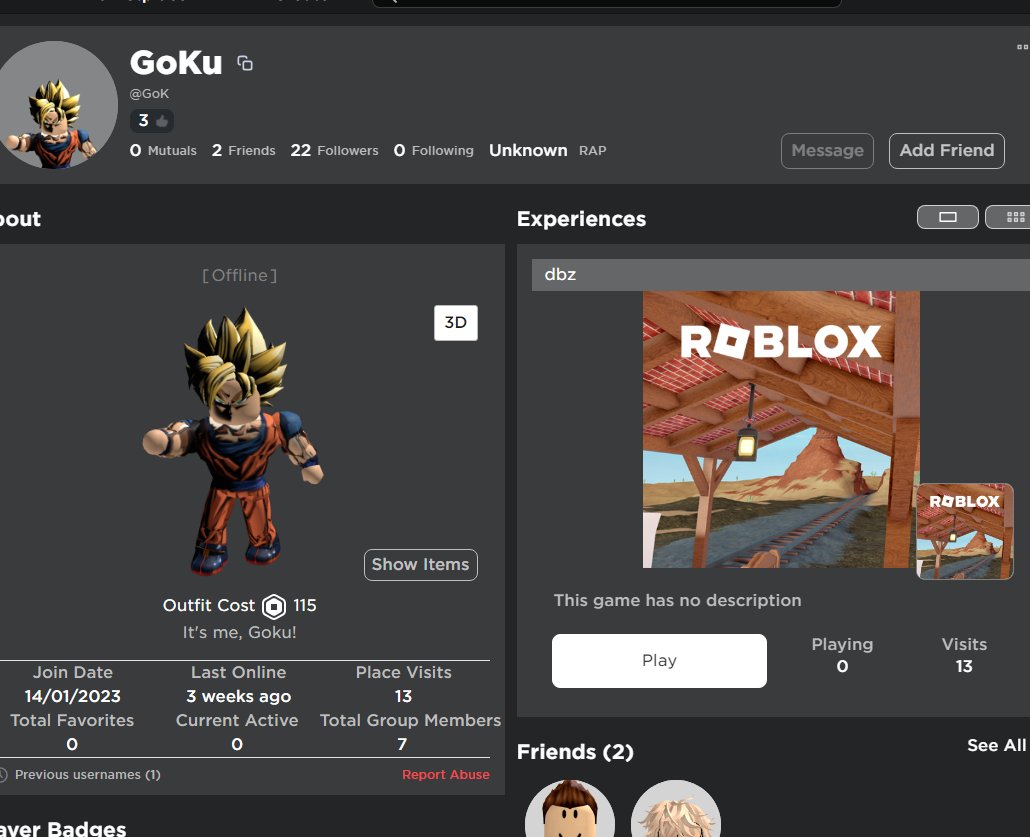Click the Total Group Members 7 value
This screenshot has height=837, width=1030.
pyautogui.click(x=402, y=744)
